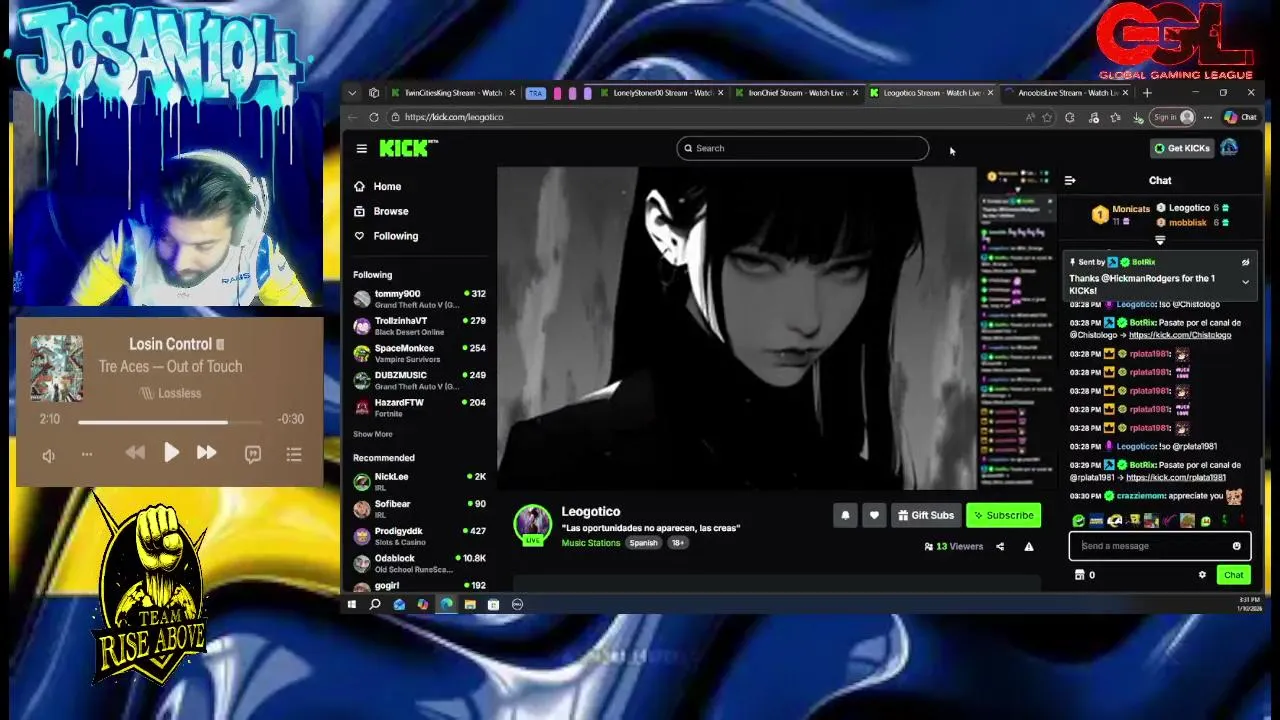Open tommy900 channel in Following list
The height and width of the screenshot is (720, 1280).
419,298
